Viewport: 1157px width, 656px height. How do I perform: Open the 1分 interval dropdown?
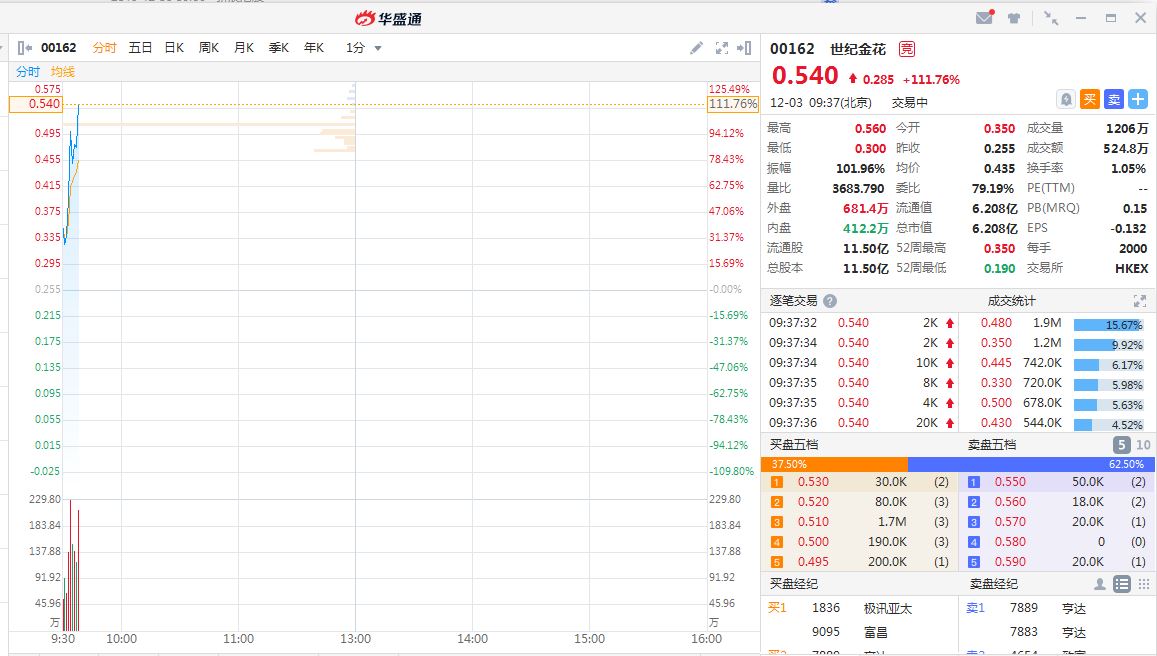(364, 48)
